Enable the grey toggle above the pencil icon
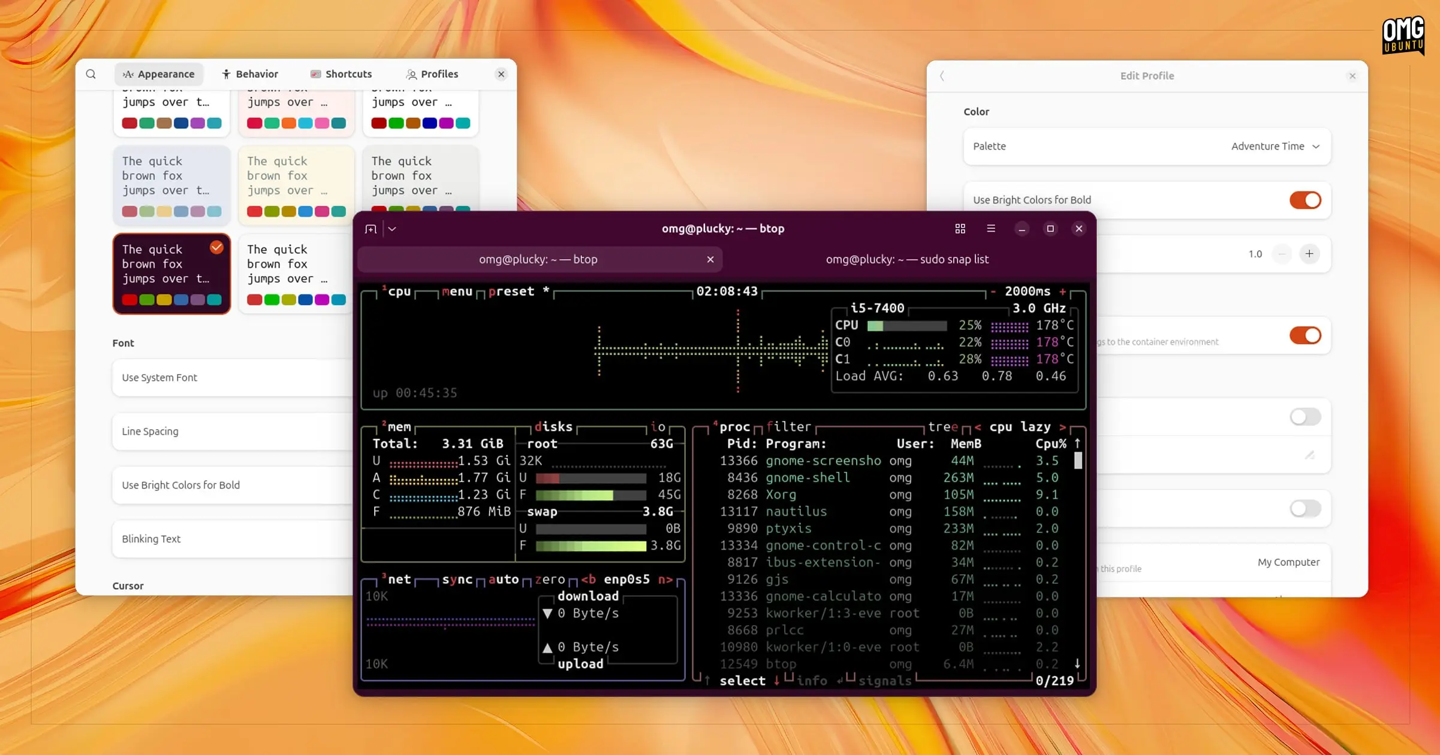 [x=1304, y=417]
